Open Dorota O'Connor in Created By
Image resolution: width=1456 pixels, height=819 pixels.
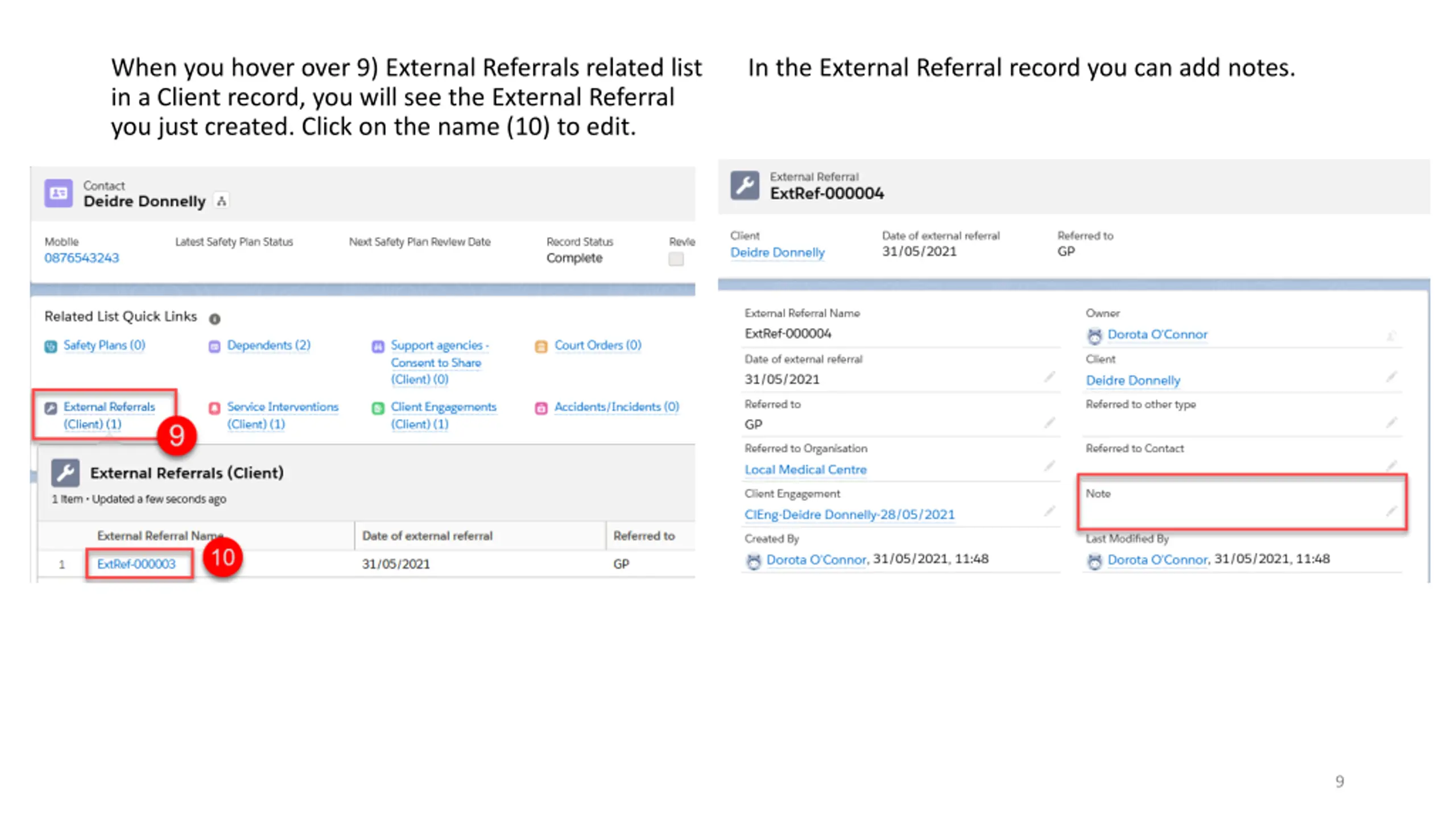(x=817, y=560)
